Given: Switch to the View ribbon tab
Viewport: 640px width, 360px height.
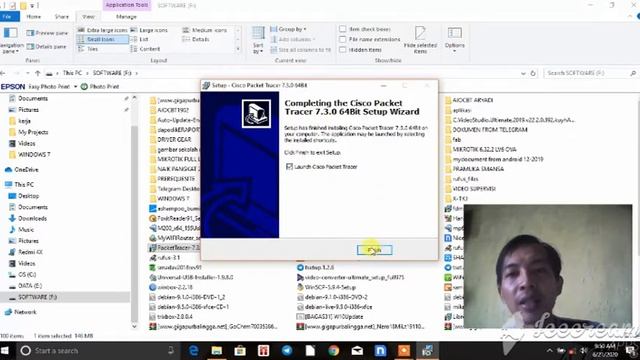Looking at the screenshot, I should coord(89,17).
